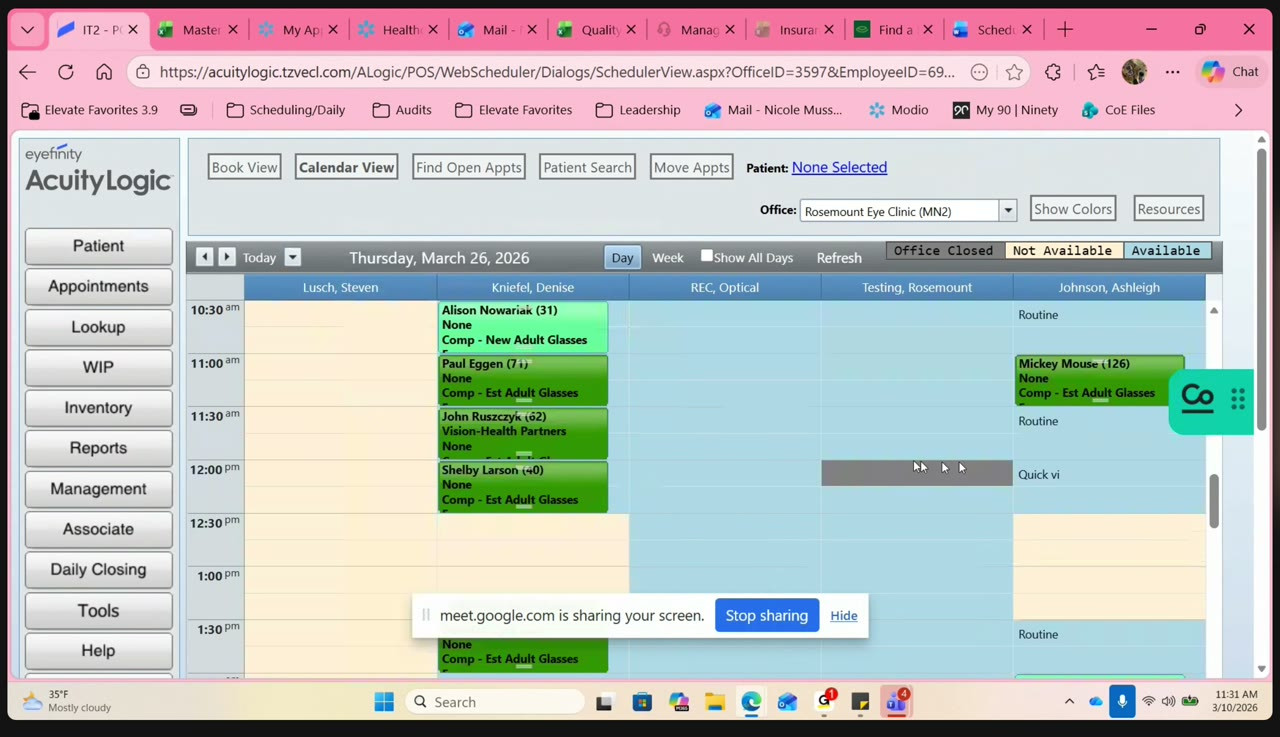Open Audits bookmark folder

[x=402, y=110]
